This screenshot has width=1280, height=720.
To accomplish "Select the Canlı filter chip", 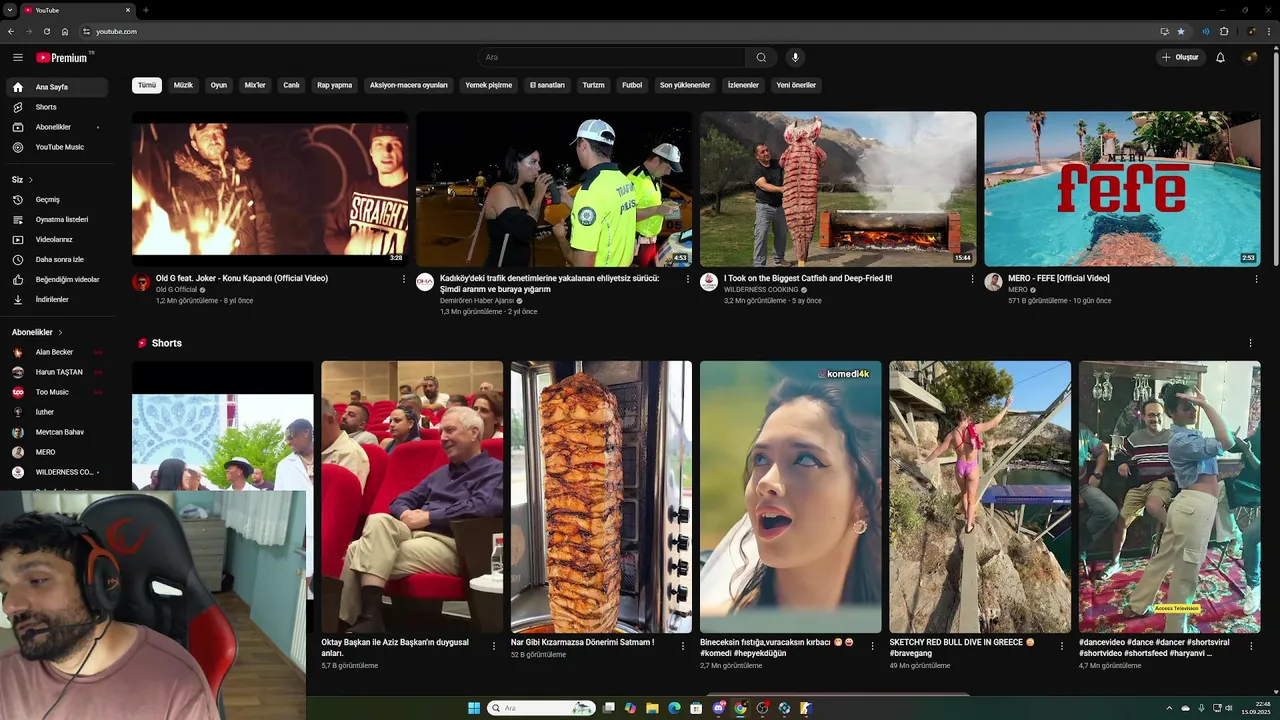I will [x=291, y=85].
